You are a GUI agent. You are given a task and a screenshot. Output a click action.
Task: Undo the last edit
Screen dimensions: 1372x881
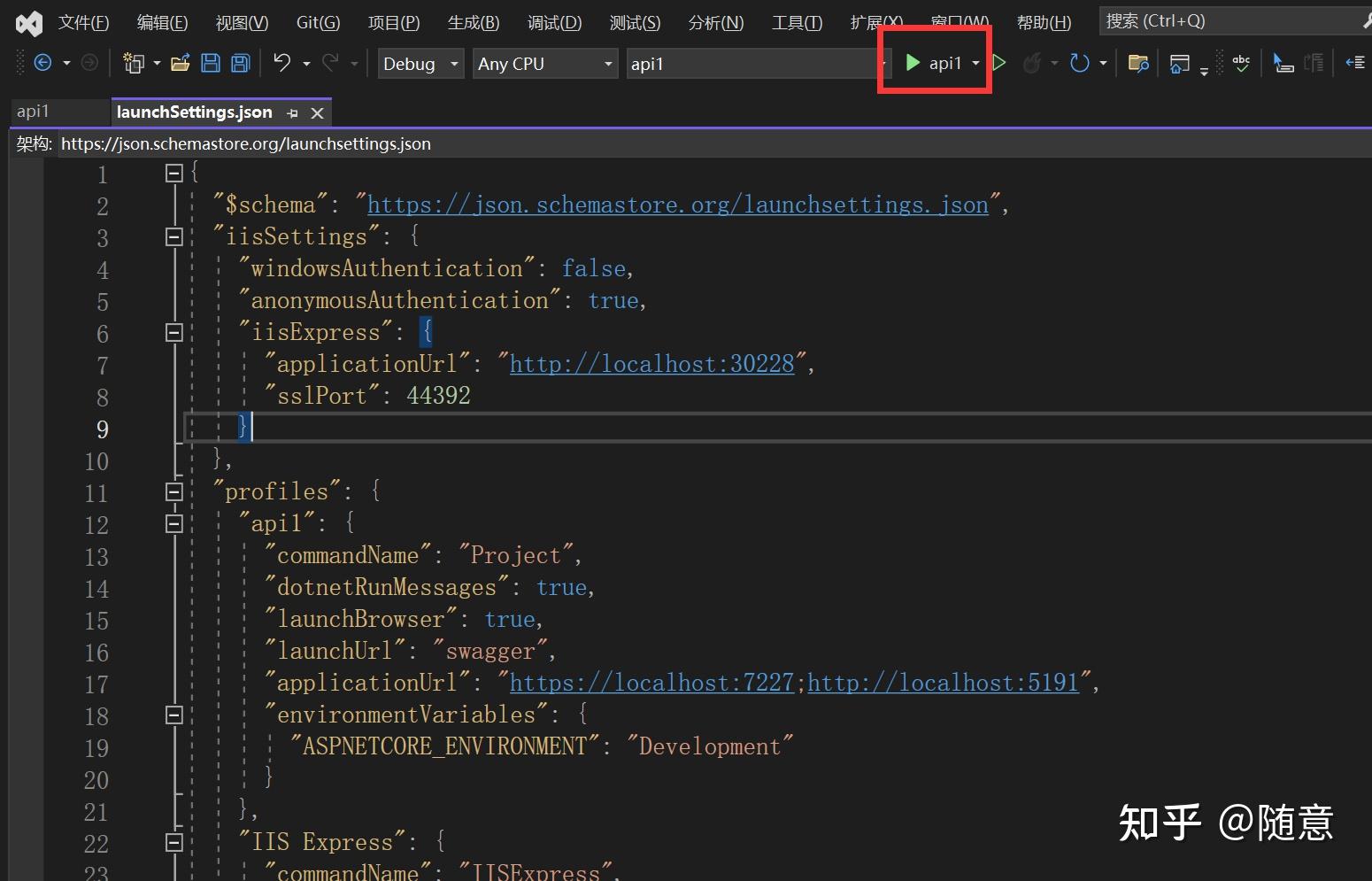(x=281, y=63)
